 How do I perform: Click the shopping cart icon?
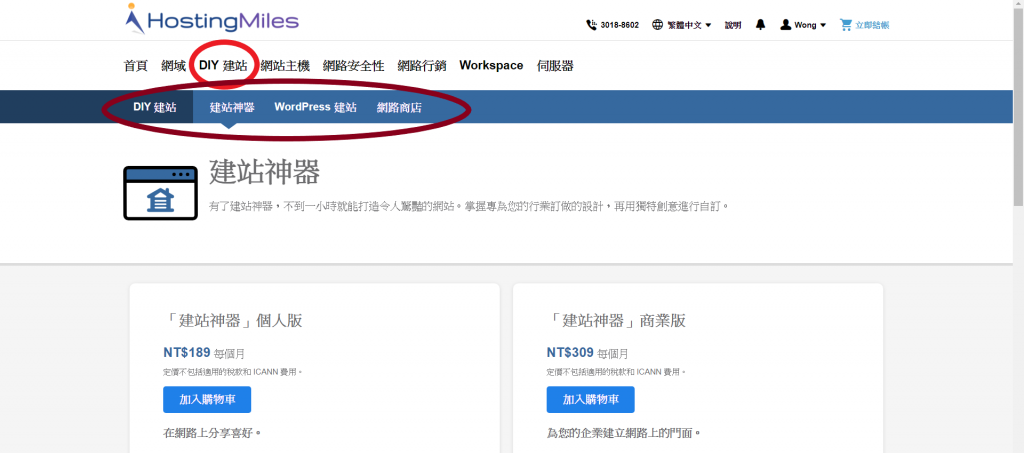(846, 25)
